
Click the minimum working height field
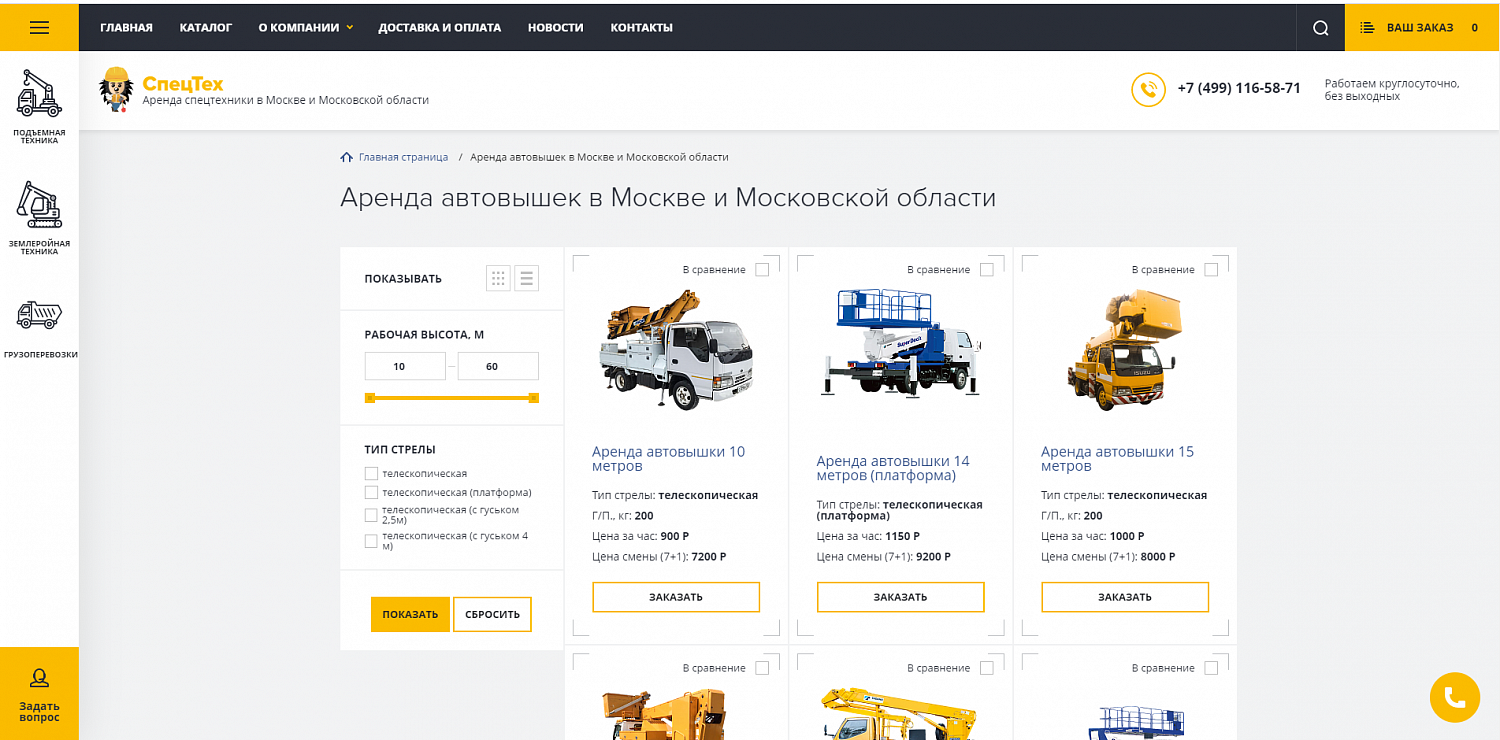tap(405, 366)
